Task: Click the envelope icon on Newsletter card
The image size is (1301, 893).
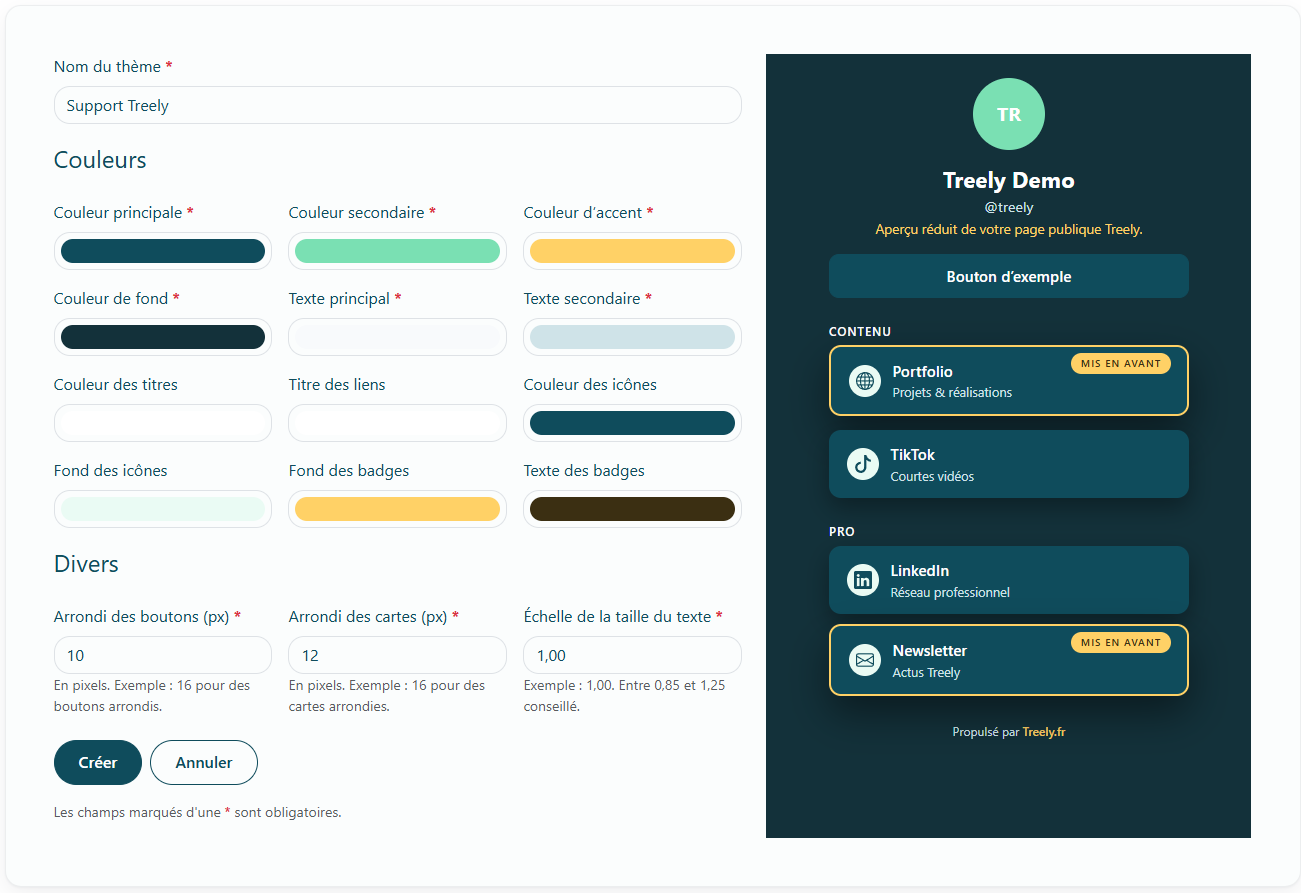Action: point(865,660)
